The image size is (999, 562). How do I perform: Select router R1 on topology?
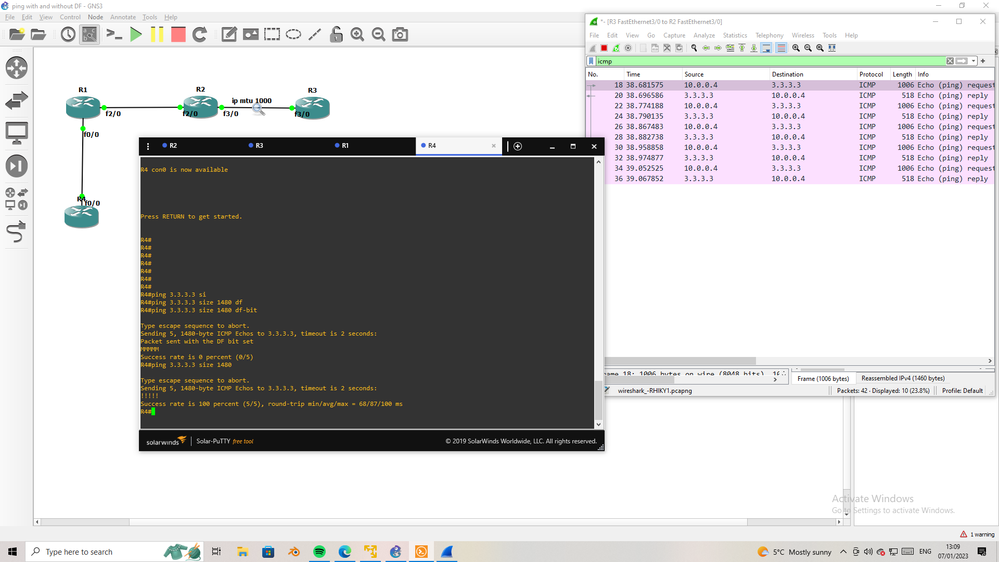[83, 106]
